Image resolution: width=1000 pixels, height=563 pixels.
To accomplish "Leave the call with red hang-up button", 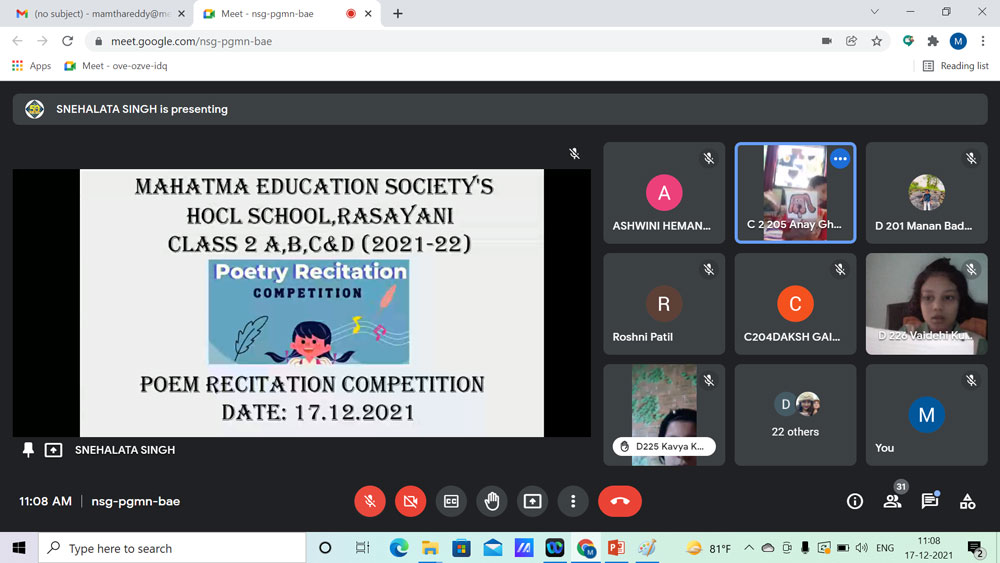I will click(x=619, y=501).
